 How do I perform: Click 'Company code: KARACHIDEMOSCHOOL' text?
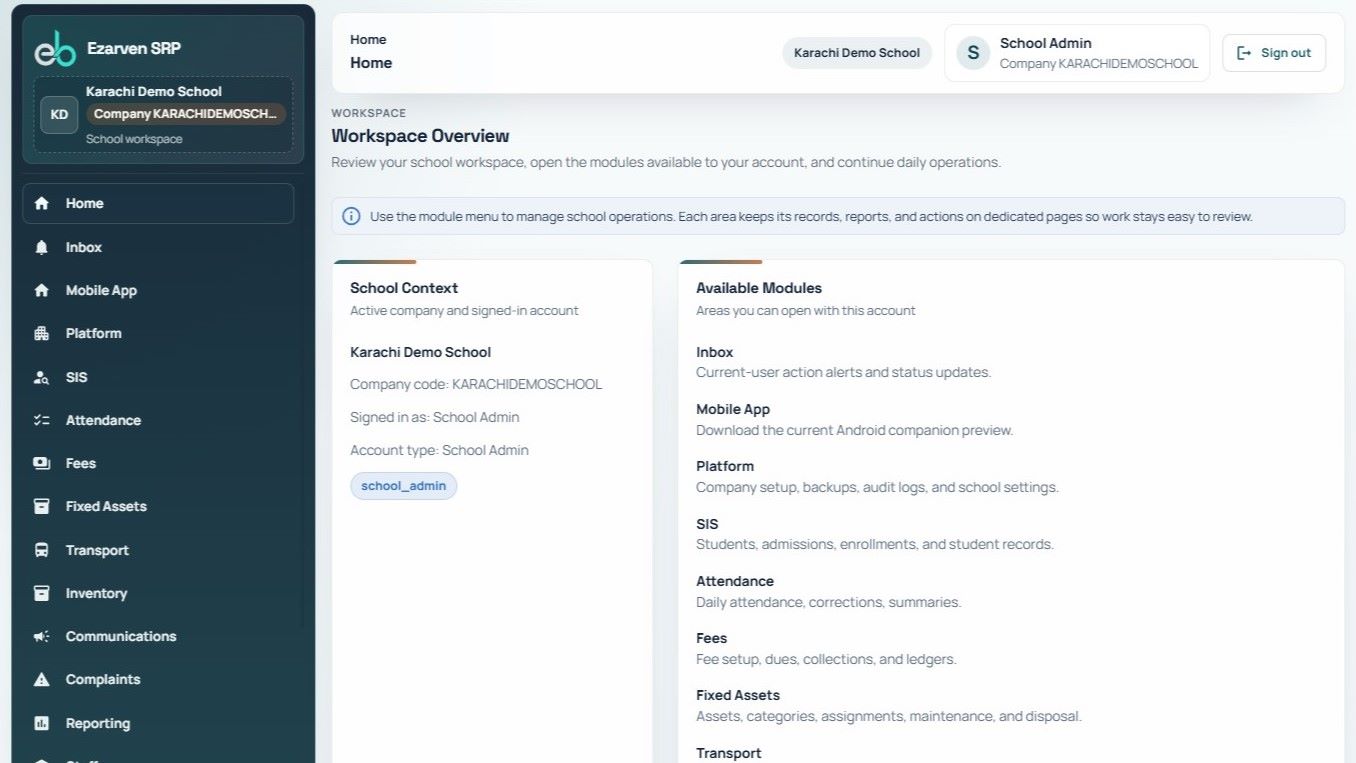(476, 384)
